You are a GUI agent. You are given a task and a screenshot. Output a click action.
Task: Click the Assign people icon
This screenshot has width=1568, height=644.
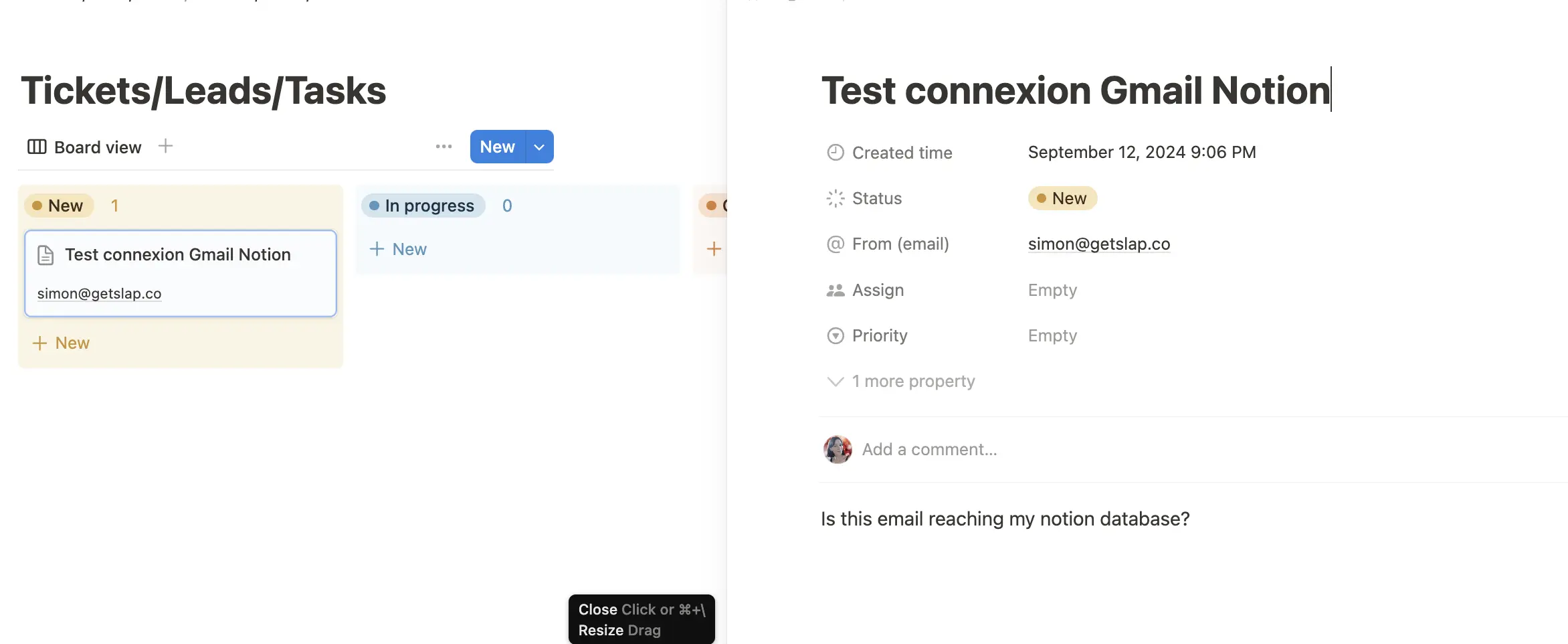836,291
